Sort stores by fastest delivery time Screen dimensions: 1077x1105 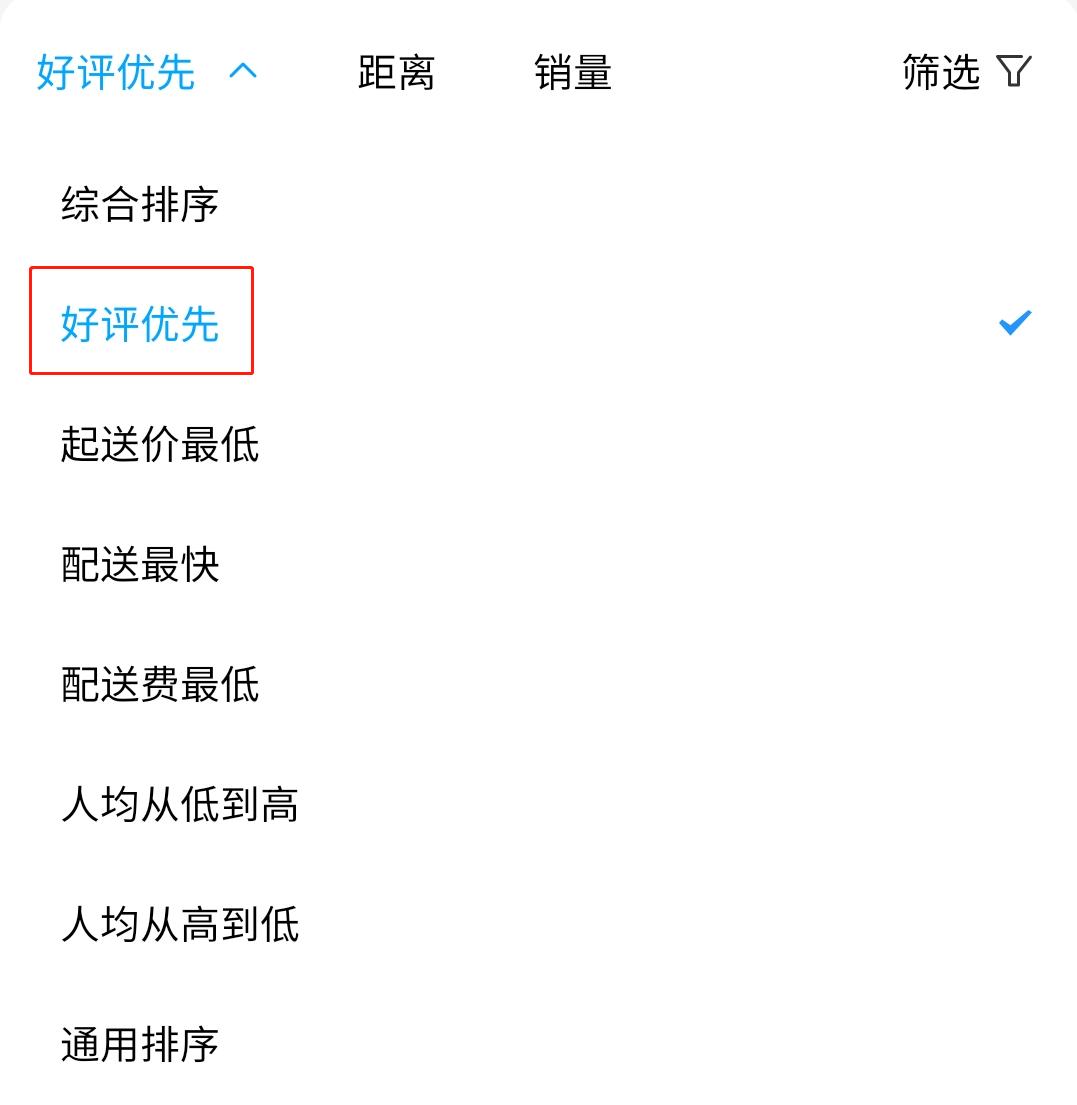(x=140, y=565)
